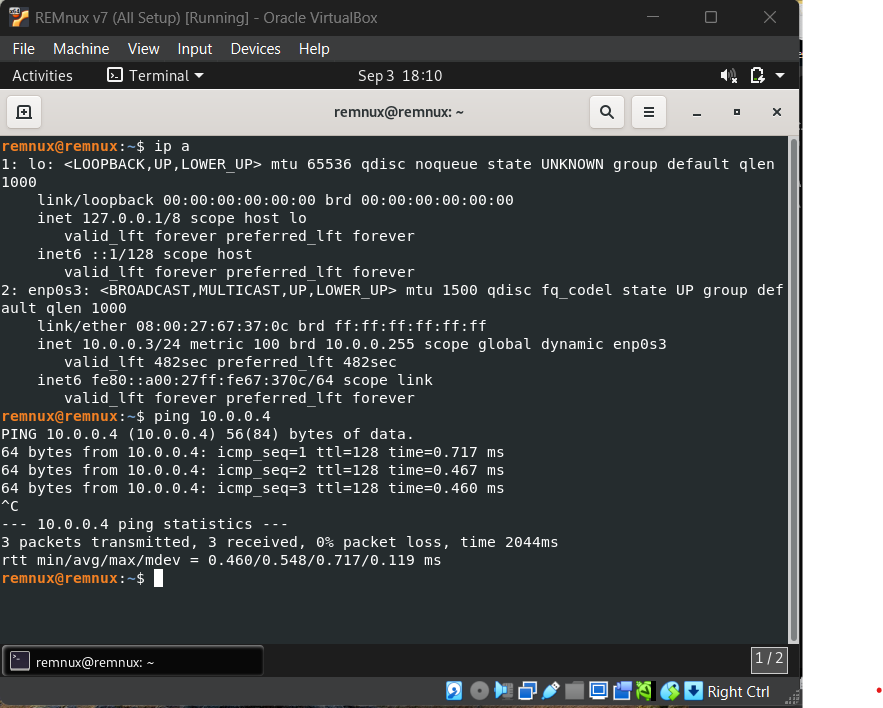The width and height of the screenshot is (883, 708).
Task: Click the Sep 3 18:10 clock
Action: 400,75
